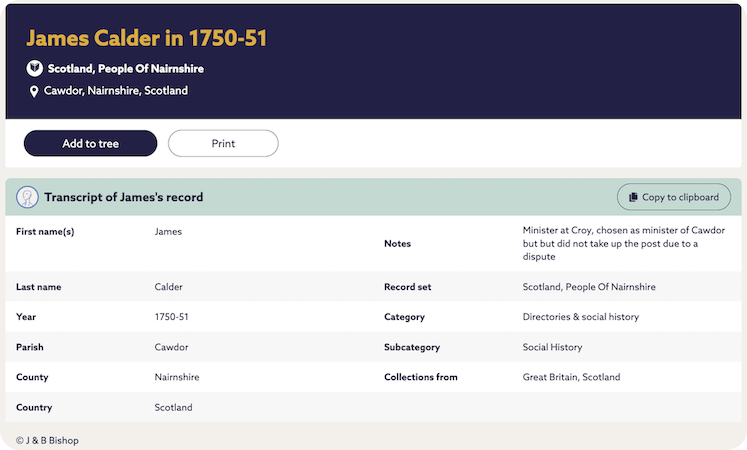Click the Parish value Cawdor
The image size is (747, 450).
(x=172, y=347)
